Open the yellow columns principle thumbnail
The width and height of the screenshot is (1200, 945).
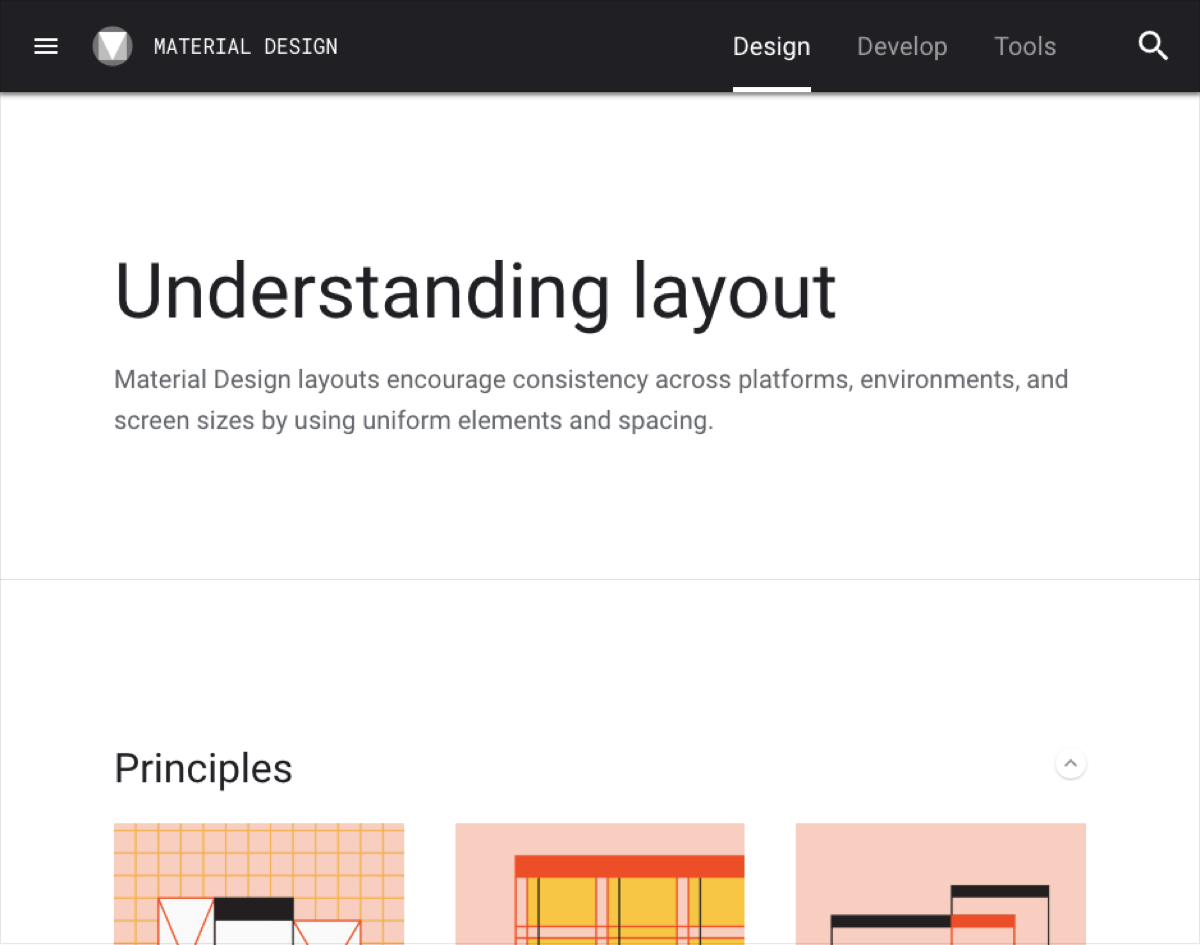(x=600, y=883)
